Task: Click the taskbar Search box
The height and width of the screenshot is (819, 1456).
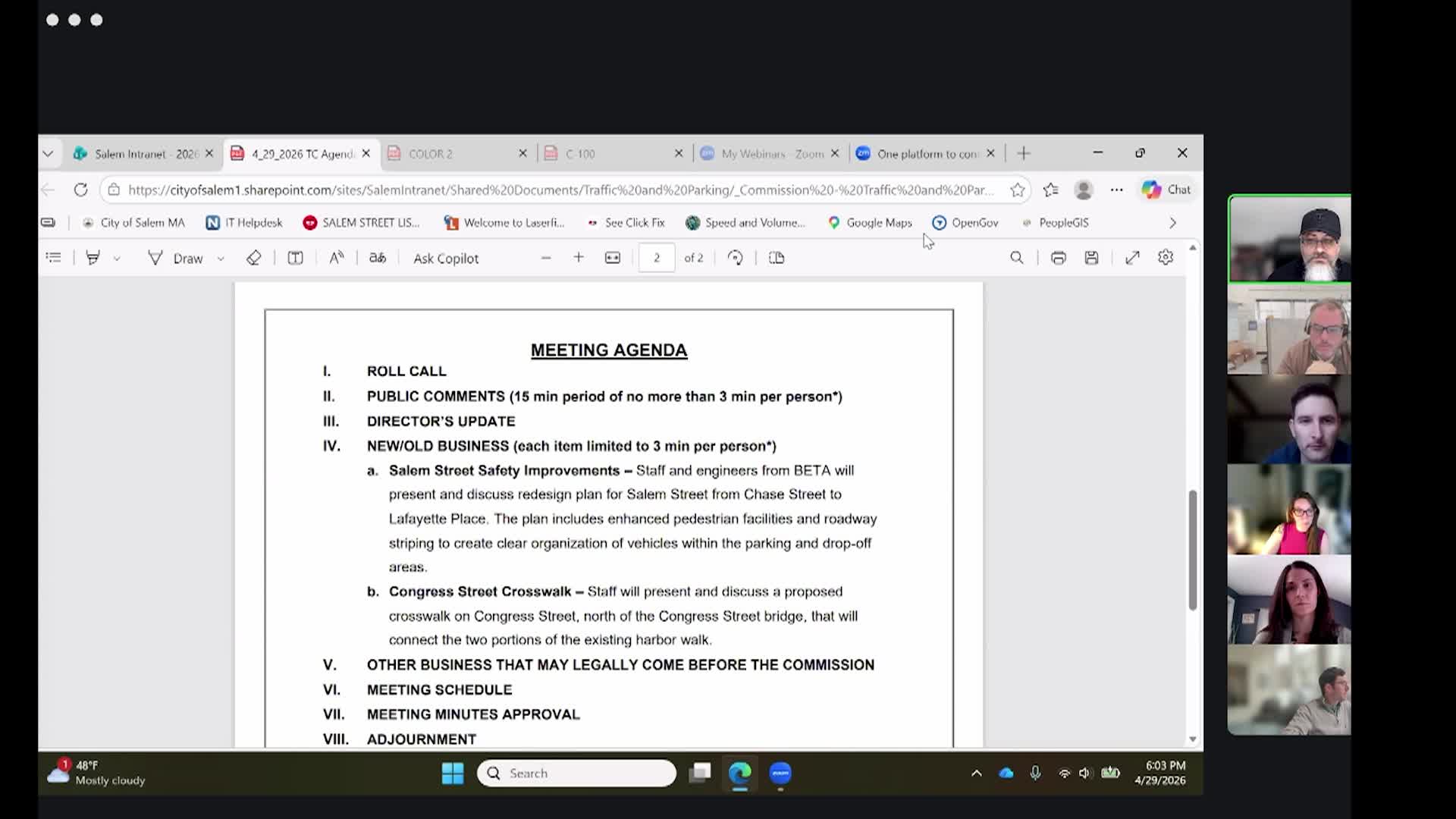Action: [576, 773]
